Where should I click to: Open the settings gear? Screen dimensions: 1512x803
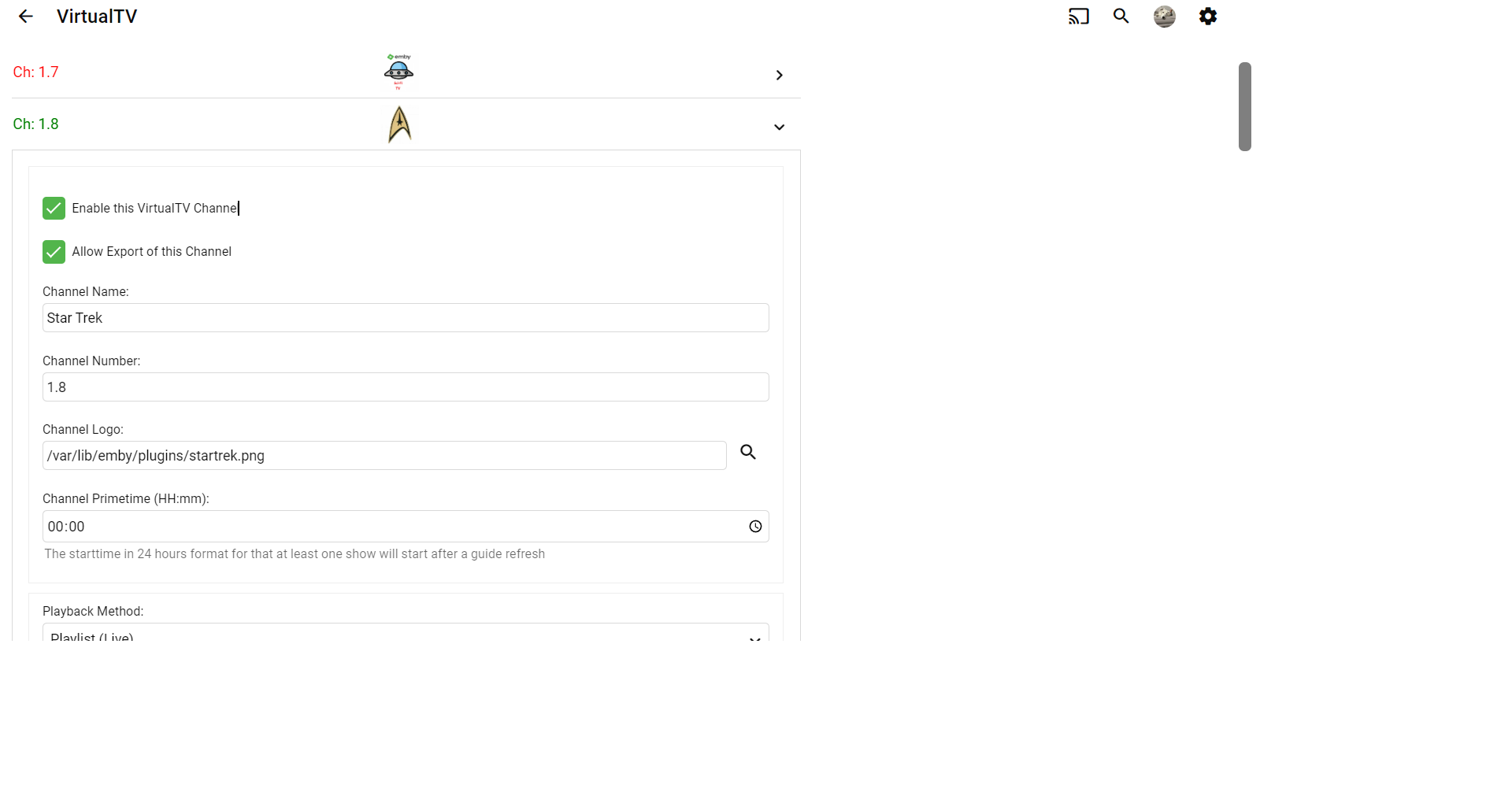pyautogui.click(x=1208, y=17)
